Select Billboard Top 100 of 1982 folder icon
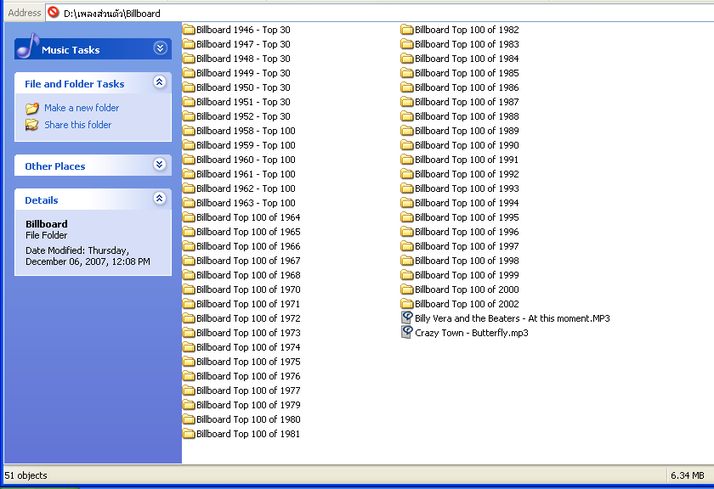This screenshot has width=714, height=489. [x=407, y=30]
